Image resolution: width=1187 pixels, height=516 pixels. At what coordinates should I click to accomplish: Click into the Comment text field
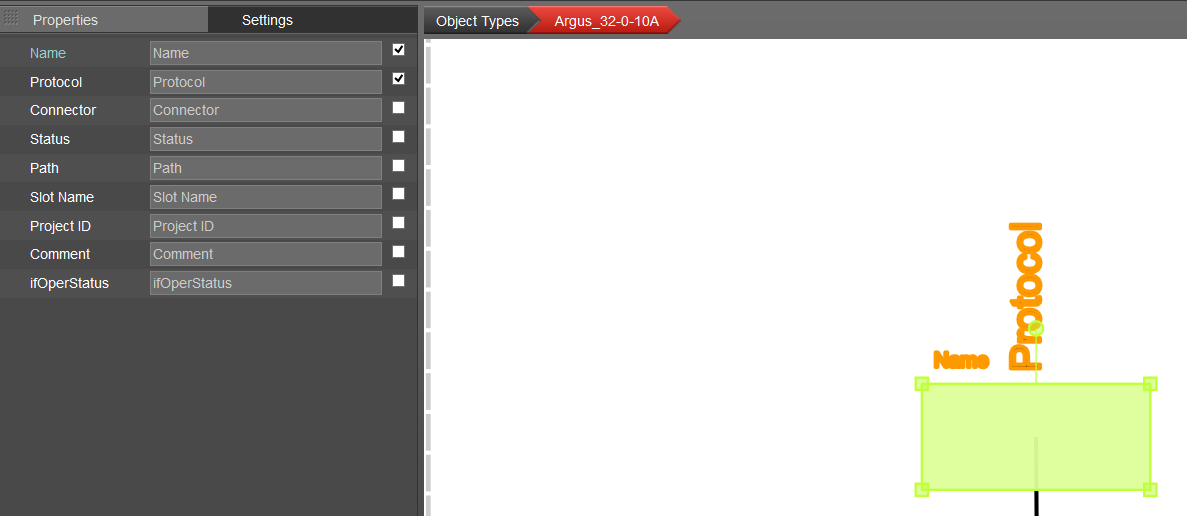(x=265, y=254)
